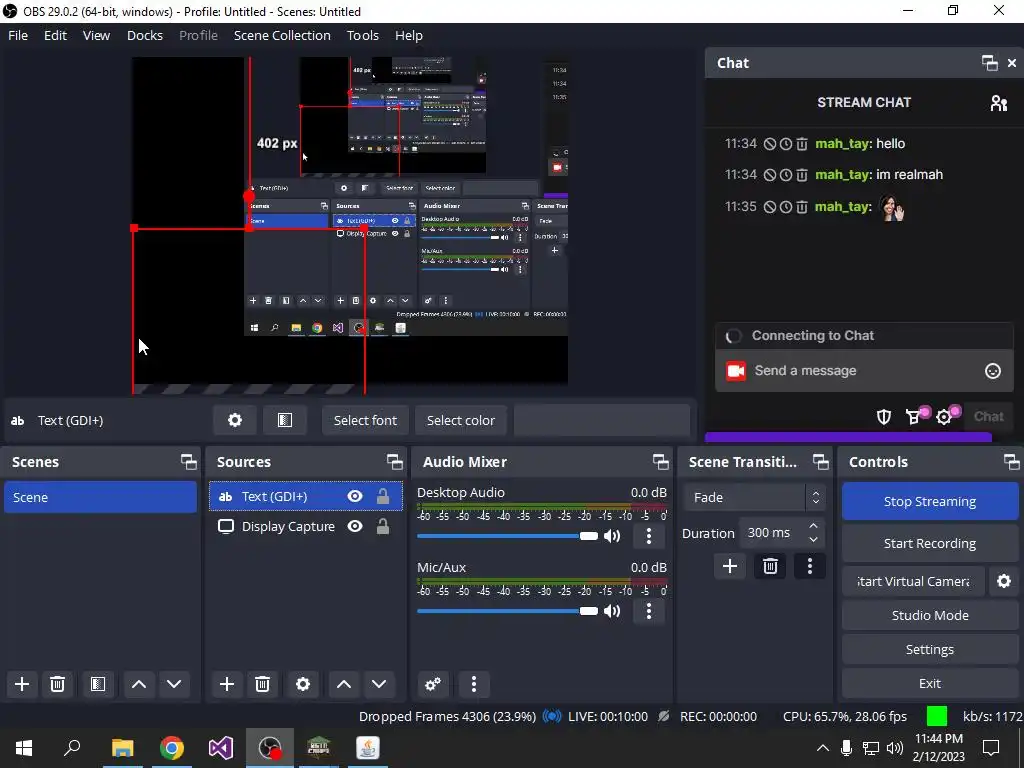Decrease transition duration stepper down
This screenshot has height=768, width=1024.
click(x=813, y=539)
